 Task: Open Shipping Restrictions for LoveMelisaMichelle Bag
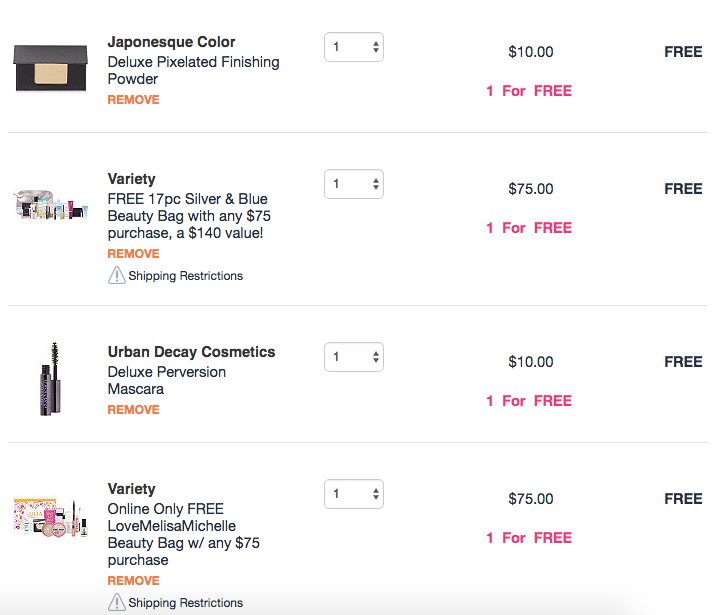pos(185,603)
